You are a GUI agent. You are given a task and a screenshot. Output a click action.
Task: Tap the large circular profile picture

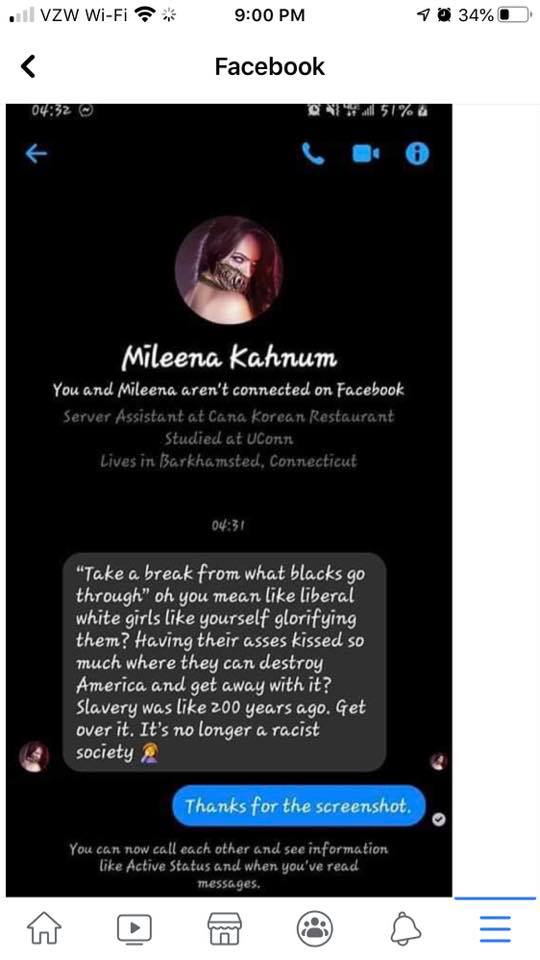229,269
